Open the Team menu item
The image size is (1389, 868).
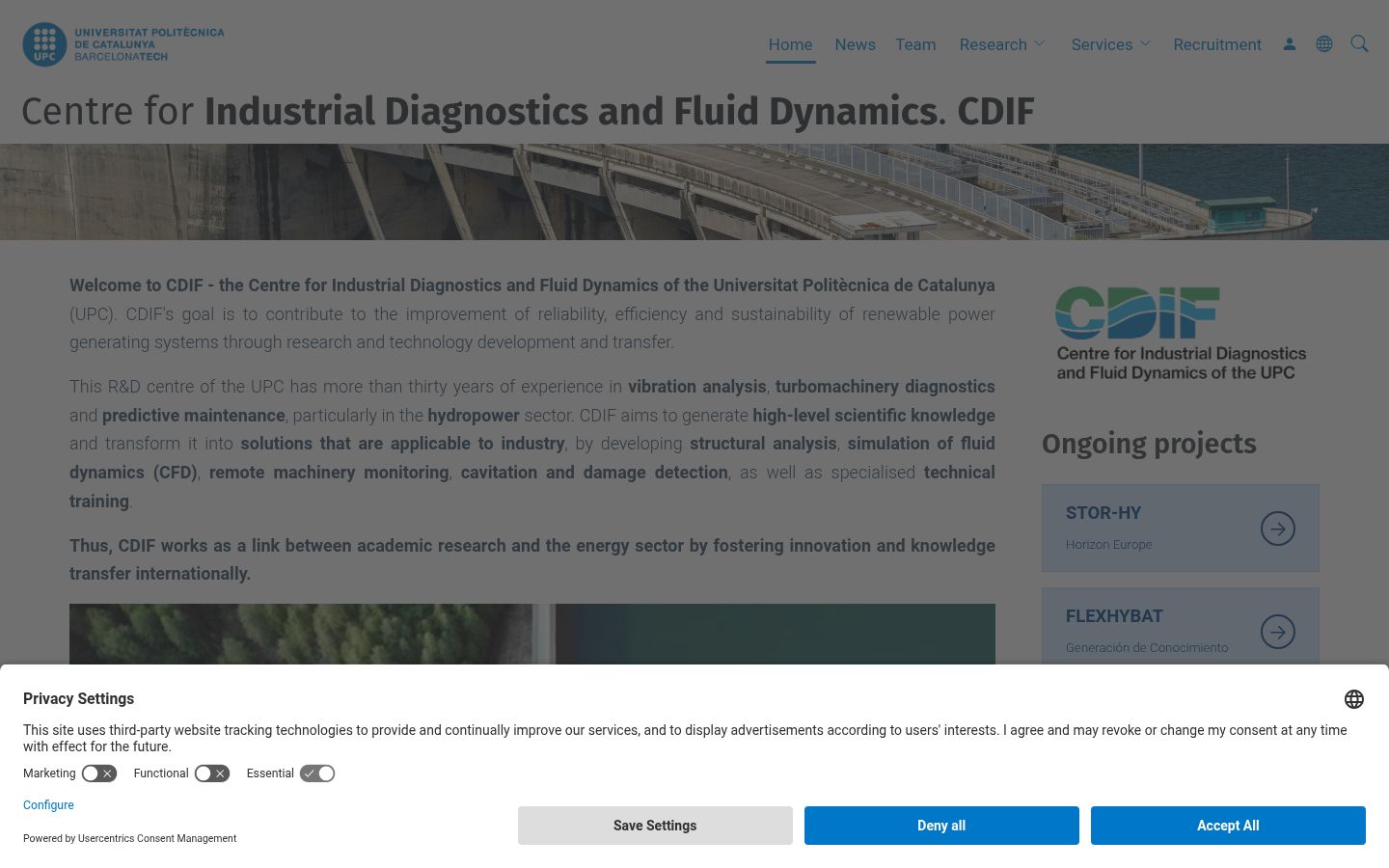915,44
